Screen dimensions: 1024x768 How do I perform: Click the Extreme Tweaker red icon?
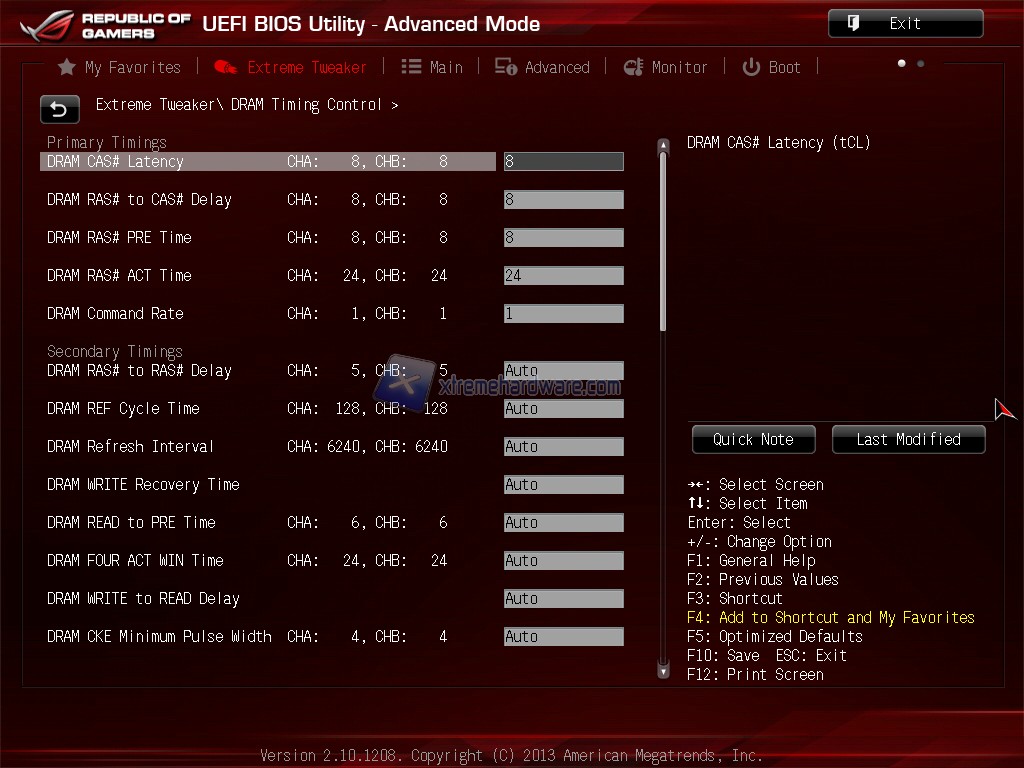pyautogui.click(x=226, y=67)
